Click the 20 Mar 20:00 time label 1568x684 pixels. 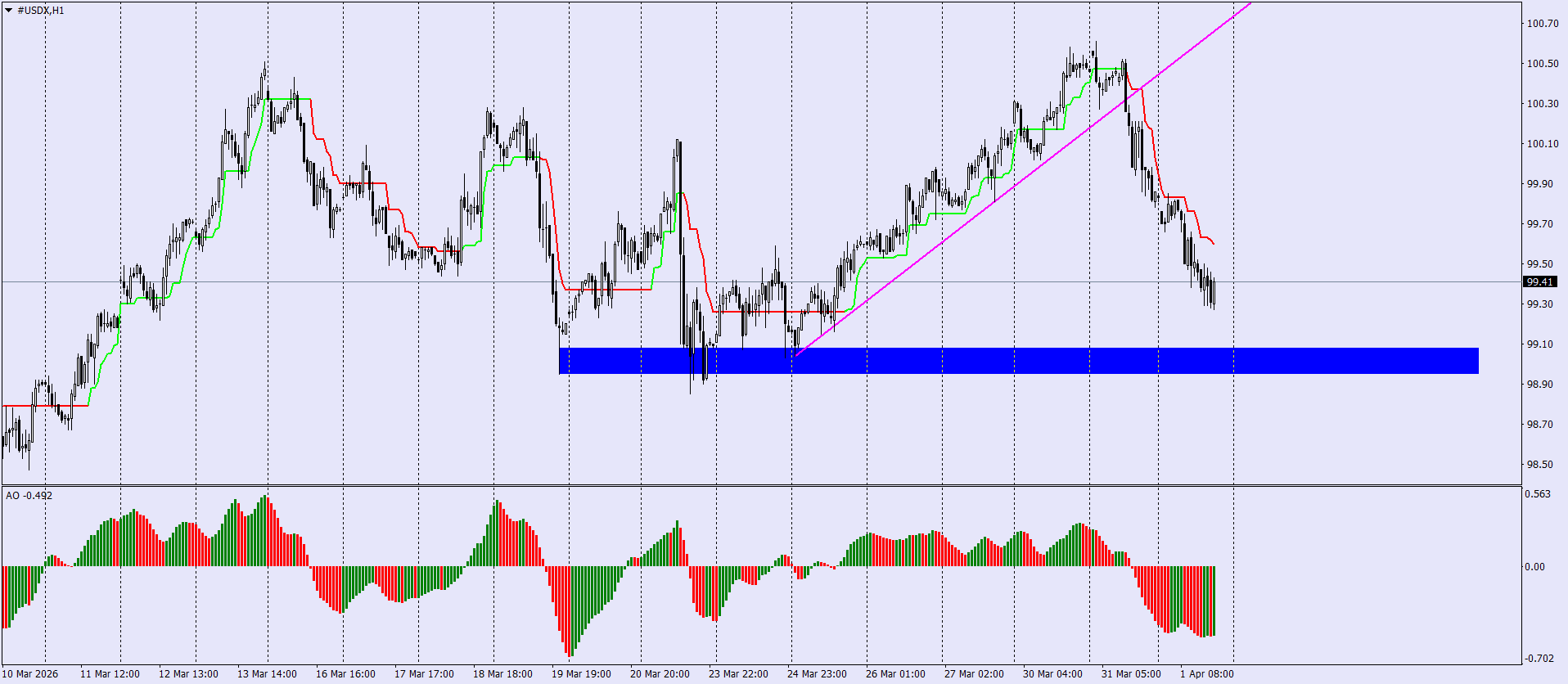click(660, 674)
